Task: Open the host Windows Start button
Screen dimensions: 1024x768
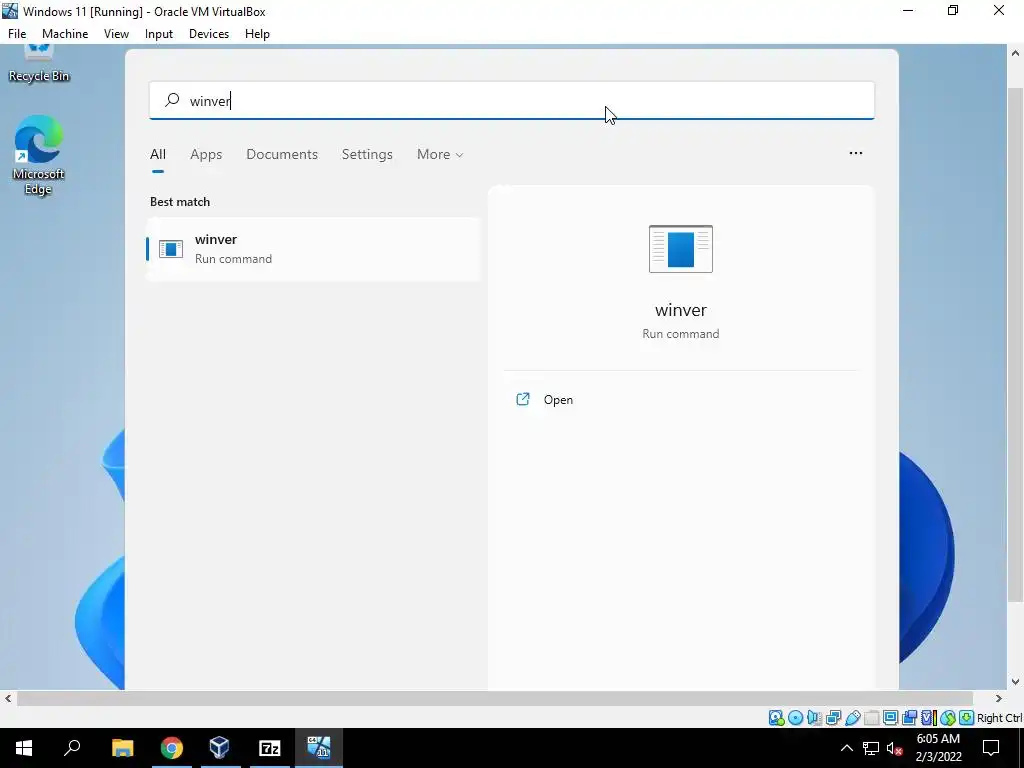Action: (x=24, y=748)
